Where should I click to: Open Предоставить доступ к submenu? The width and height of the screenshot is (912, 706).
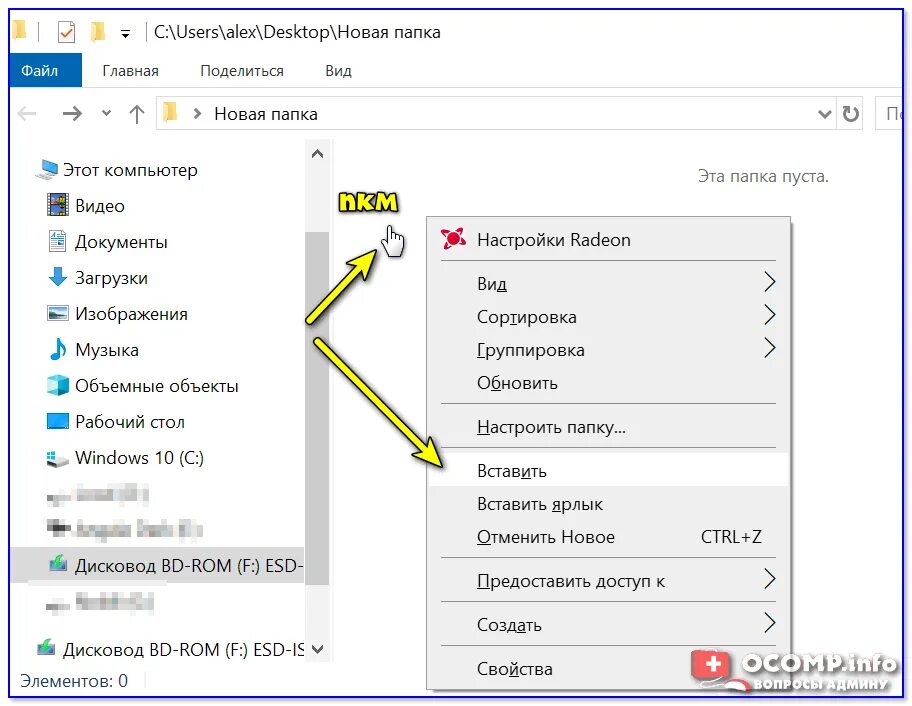[x=608, y=581]
